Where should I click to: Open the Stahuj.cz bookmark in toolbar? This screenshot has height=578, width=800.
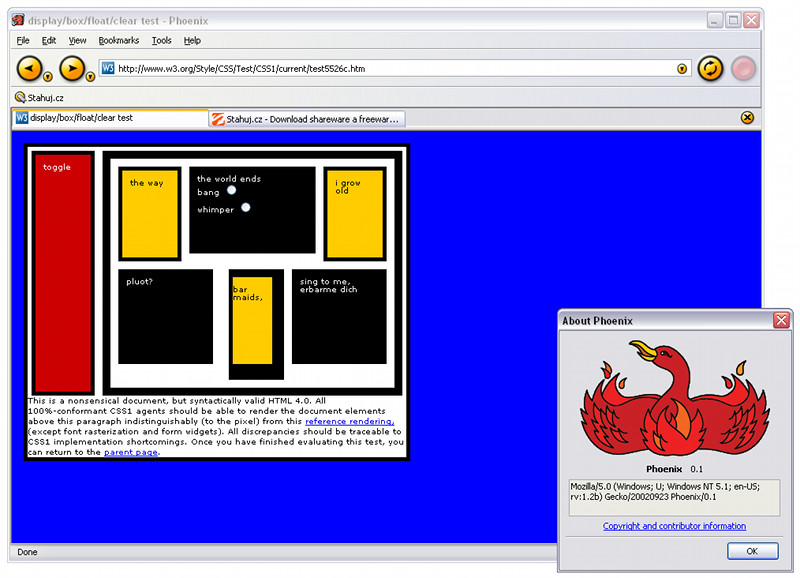tap(39, 97)
